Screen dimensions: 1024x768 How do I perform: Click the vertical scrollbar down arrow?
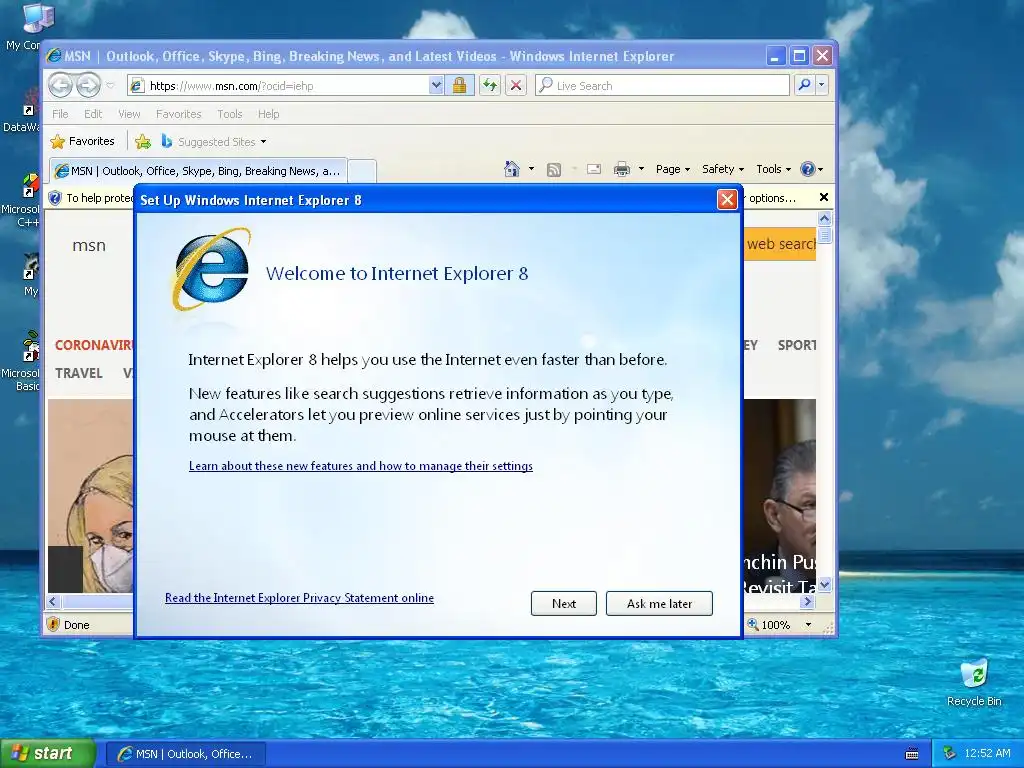click(x=824, y=584)
